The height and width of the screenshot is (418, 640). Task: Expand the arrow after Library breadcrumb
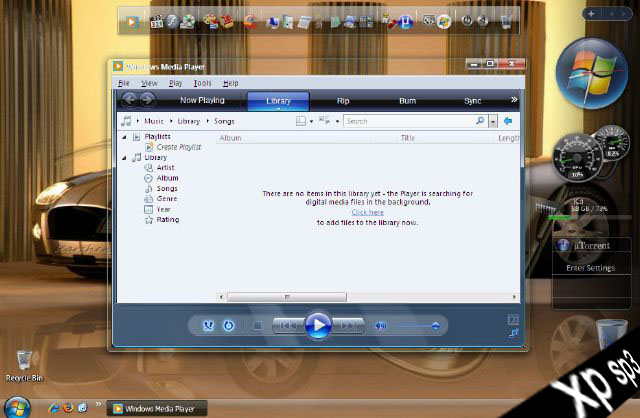[207, 121]
